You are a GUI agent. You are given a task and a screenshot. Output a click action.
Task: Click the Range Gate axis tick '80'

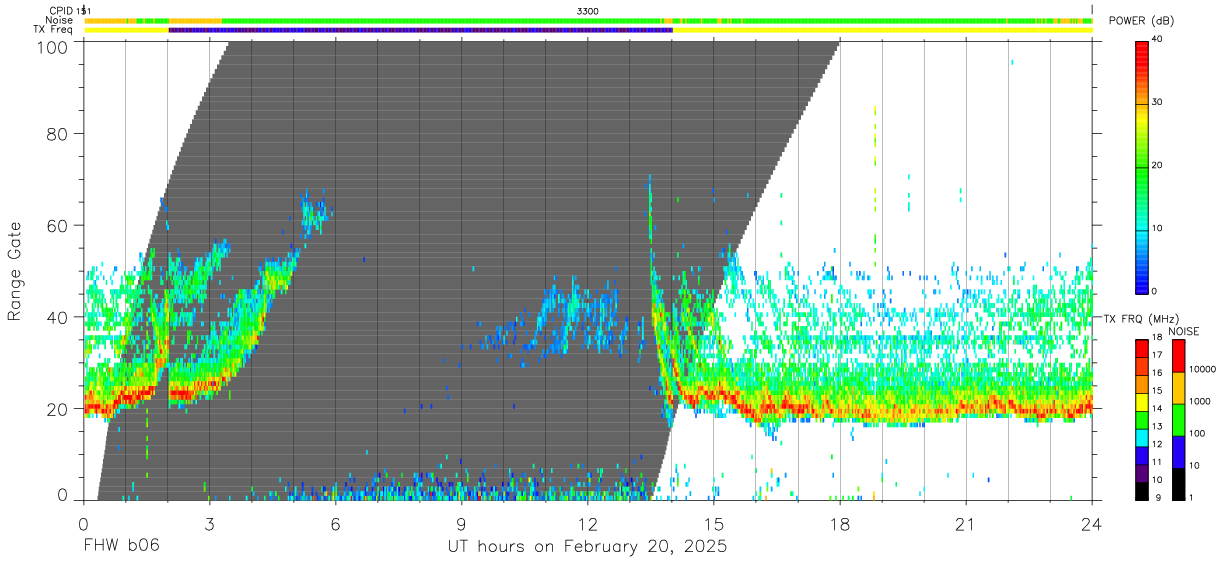[58, 133]
